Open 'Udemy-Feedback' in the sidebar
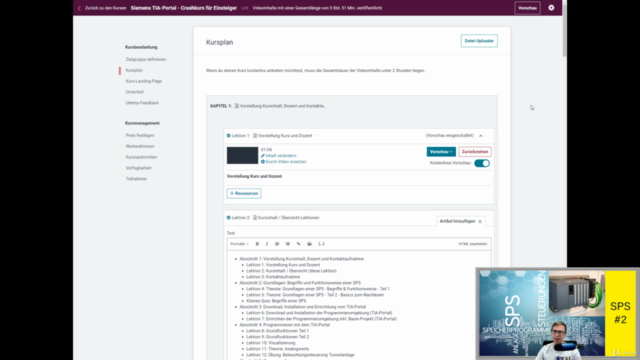Image resolution: width=640 pixels, height=360 pixels. (142, 103)
